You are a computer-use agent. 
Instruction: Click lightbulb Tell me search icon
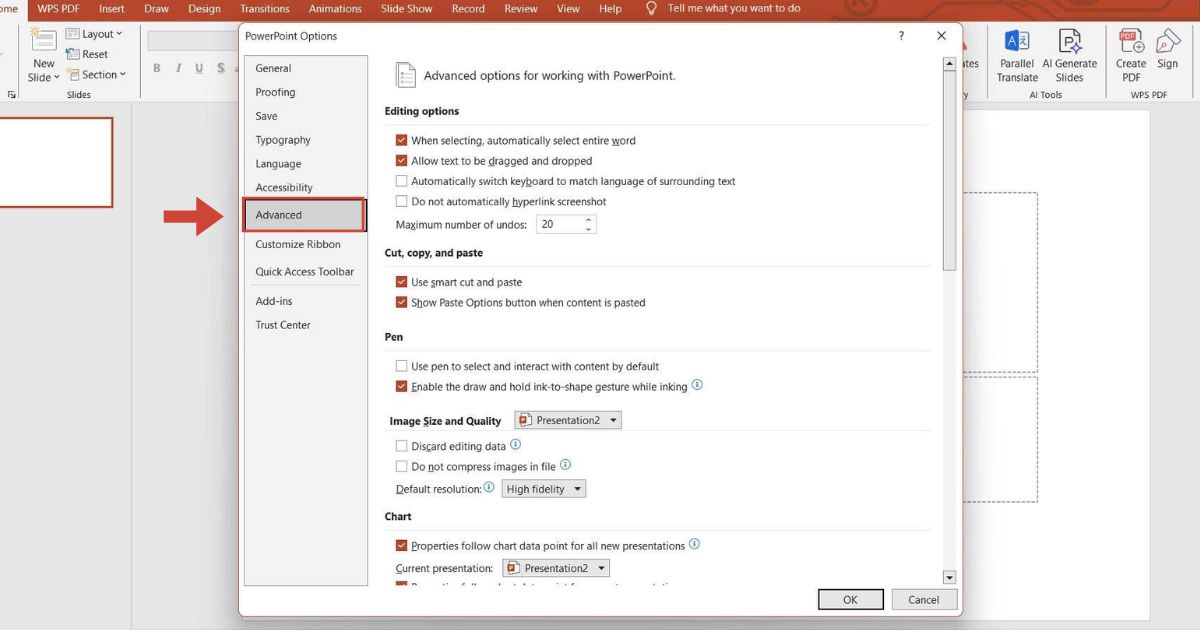(652, 8)
